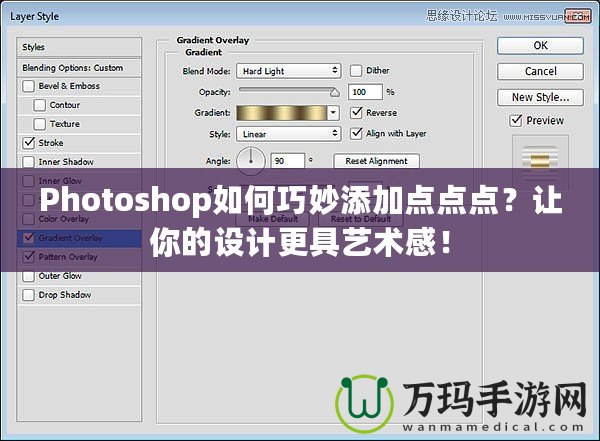Viewport: 600px width, 441px height.
Task: Enable the Inner Shadow checkbox
Action: coord(28,162)
